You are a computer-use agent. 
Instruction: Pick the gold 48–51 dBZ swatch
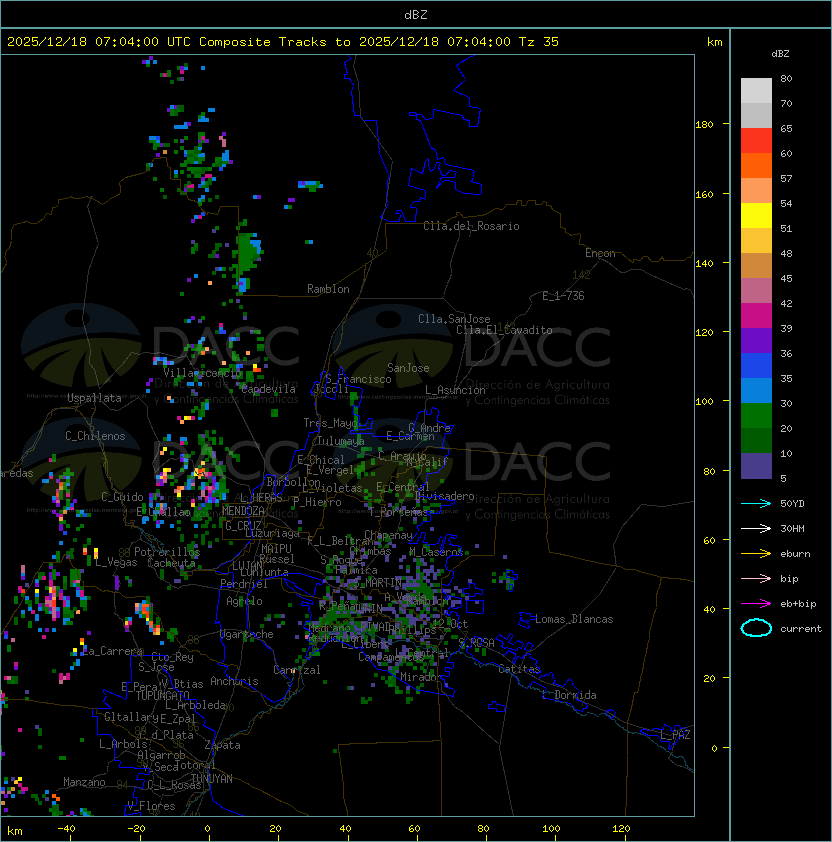pyautogui.click(x=756, y=241)
